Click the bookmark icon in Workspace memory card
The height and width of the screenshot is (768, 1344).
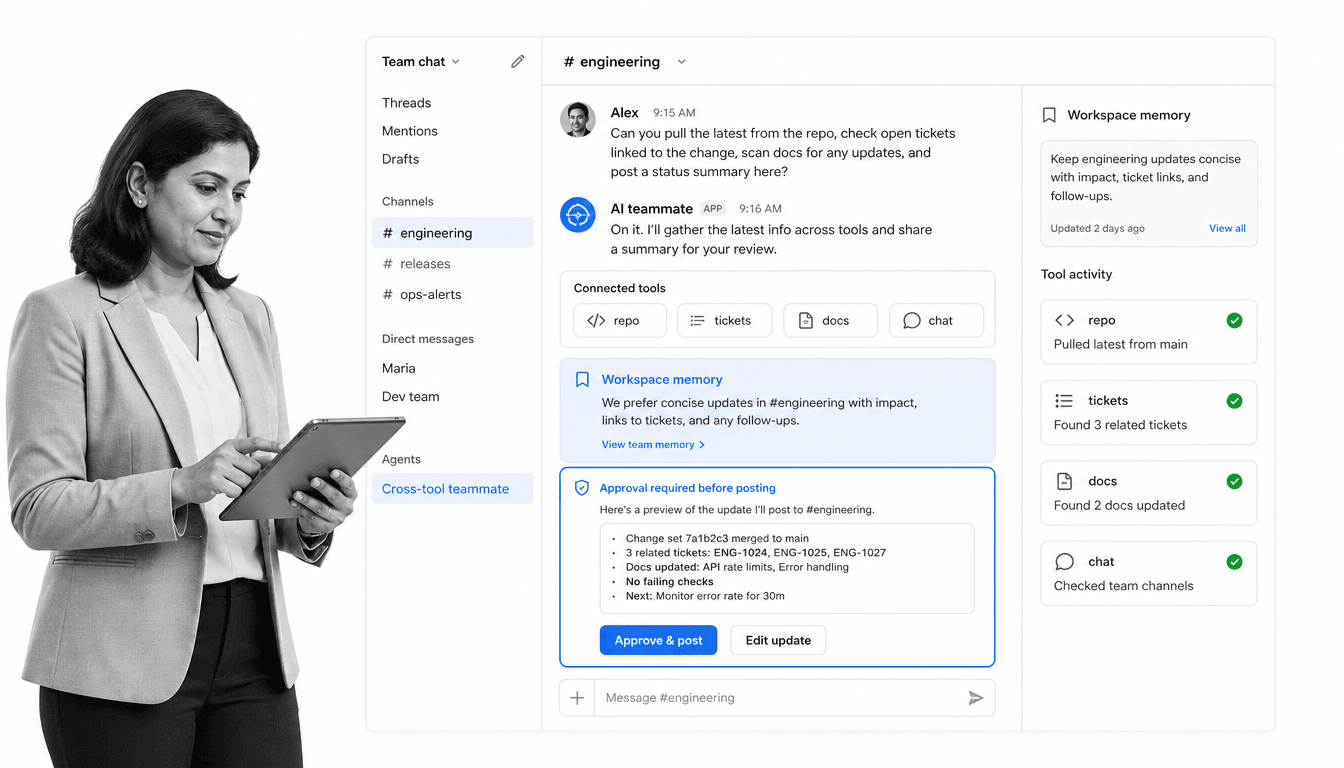582,380
